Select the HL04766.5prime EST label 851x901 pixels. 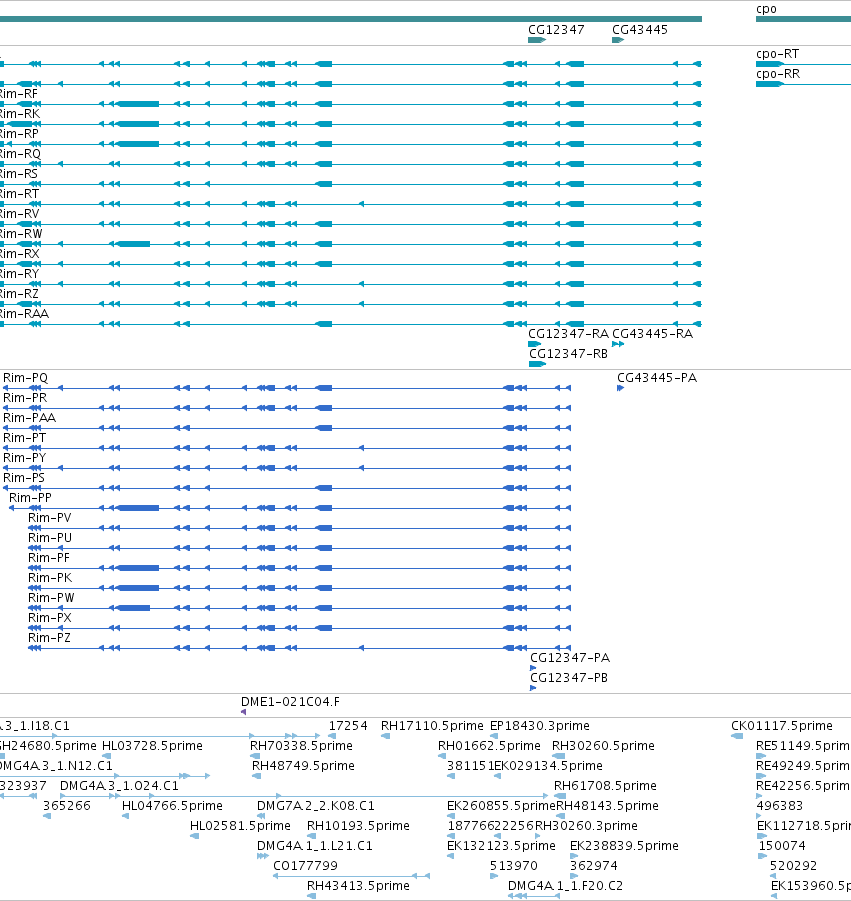pos(172,806)
